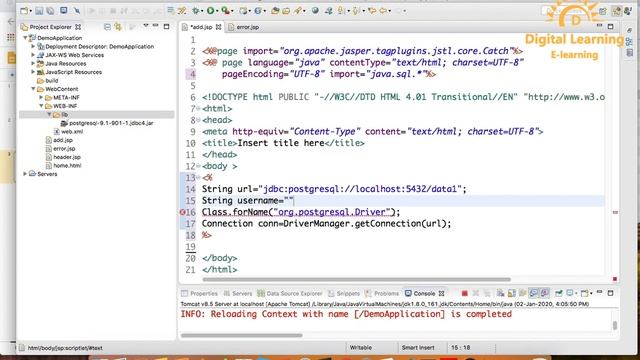Click the Next Annotation arrow icon
This screenshot has width=640, height=360.
coord(341,11)
